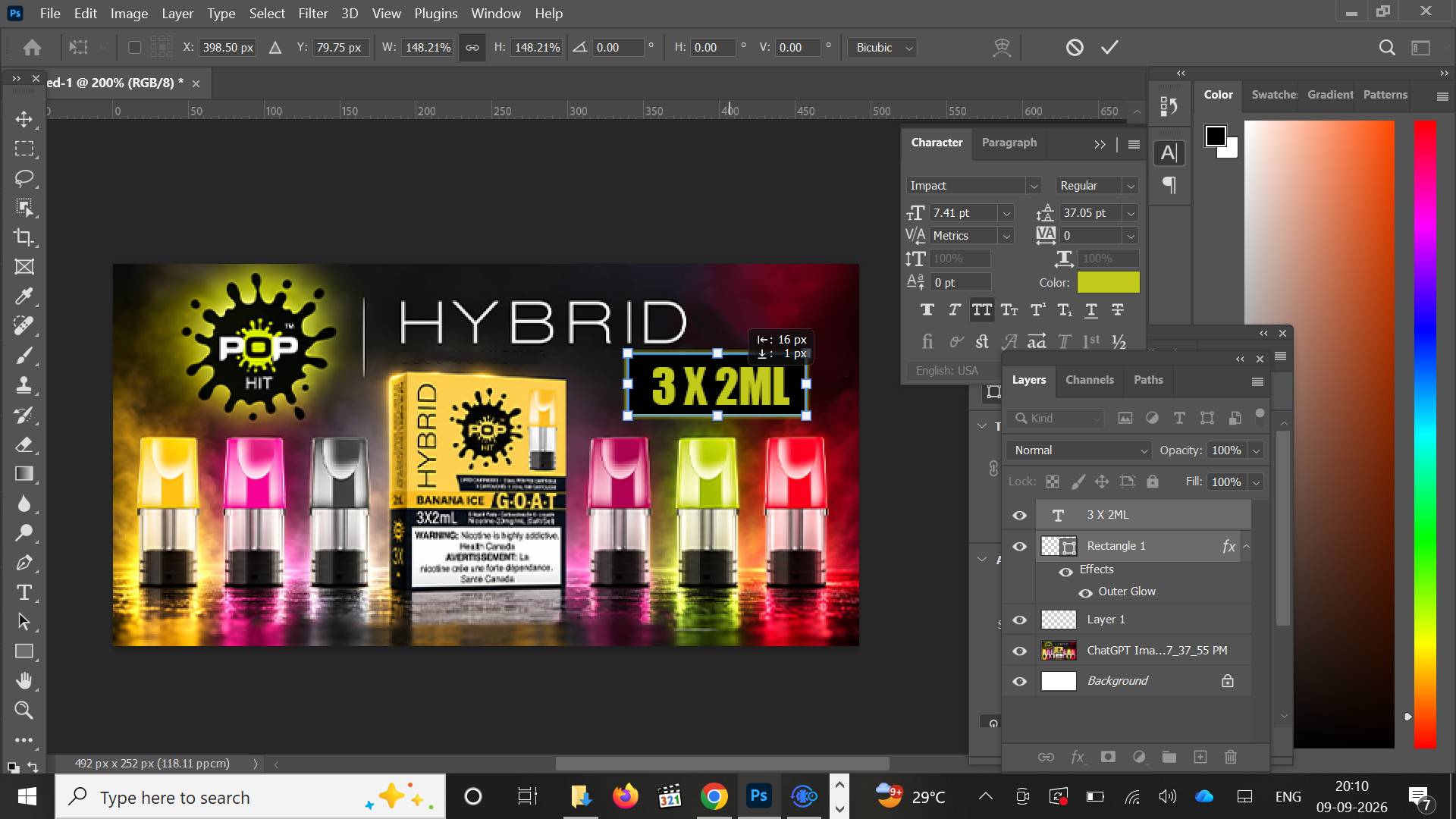Click the X position input field
The image size is (1456, 819).
[x=227, y=47]
